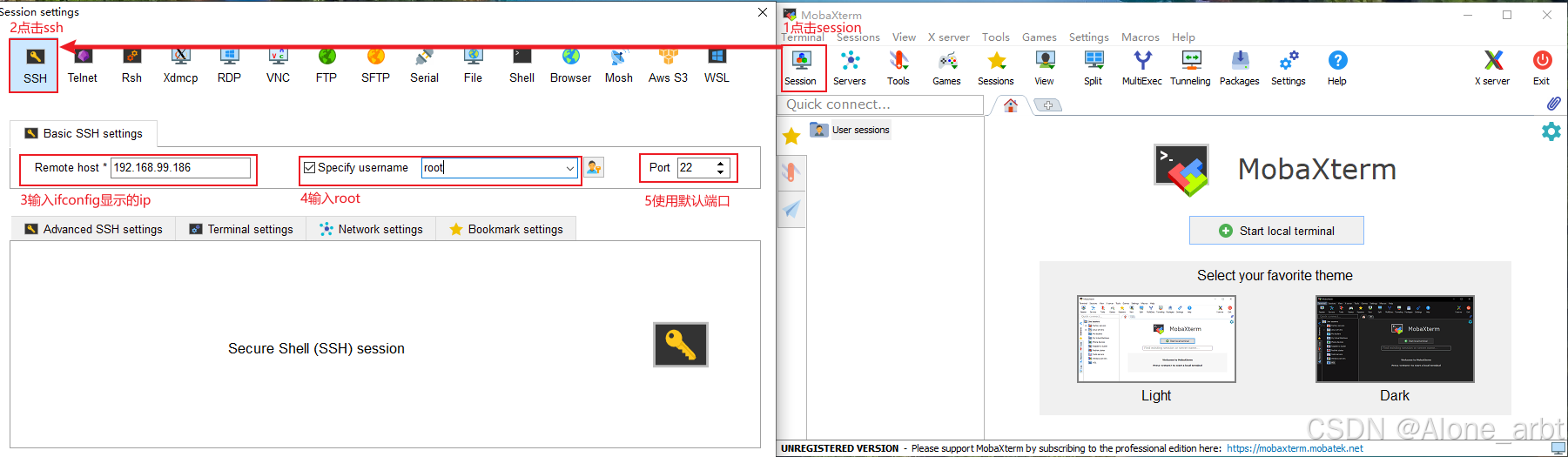Select the SSH session type icon

click(35, 65)
